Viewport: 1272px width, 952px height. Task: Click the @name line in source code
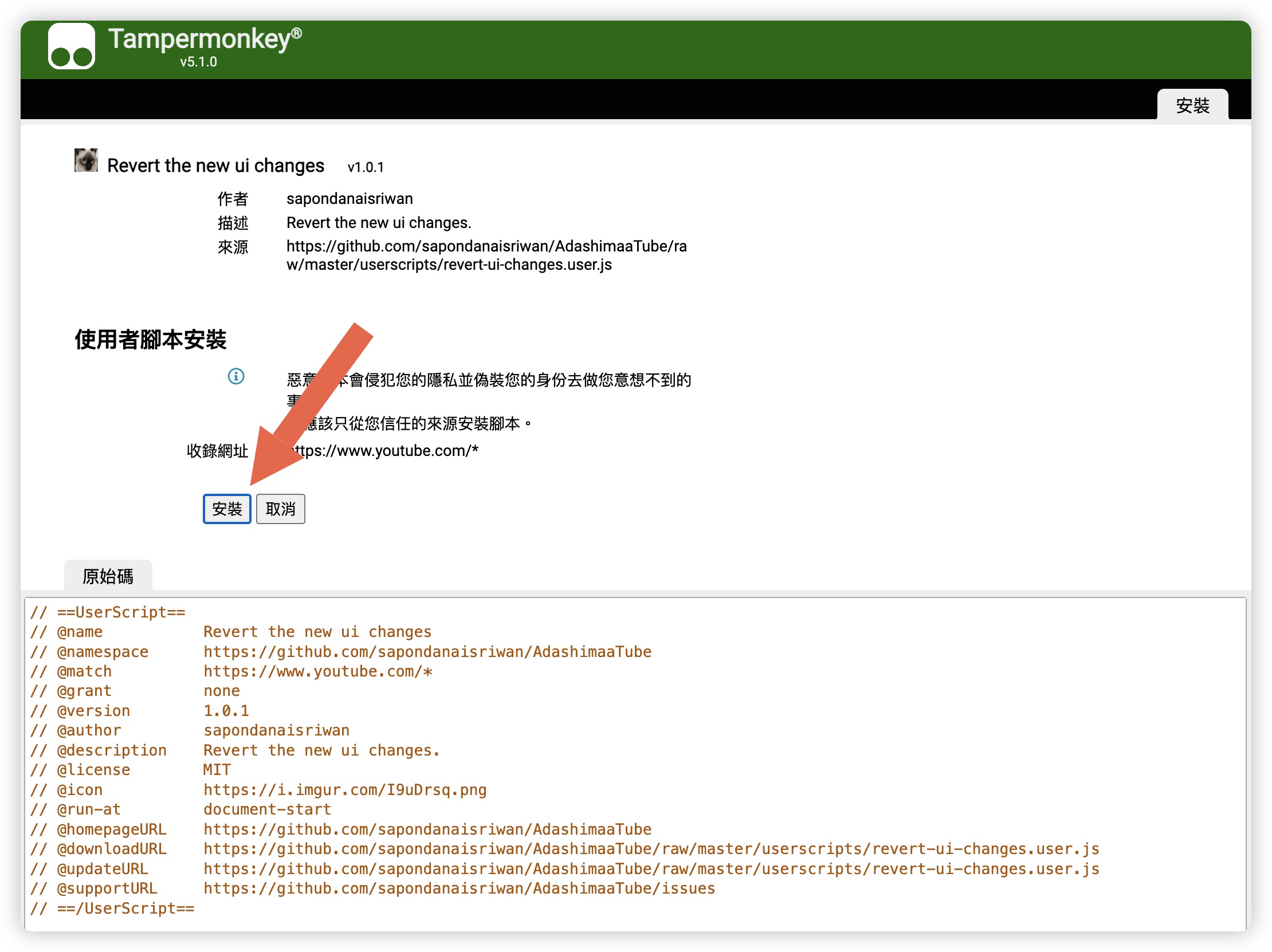point(230,632)
